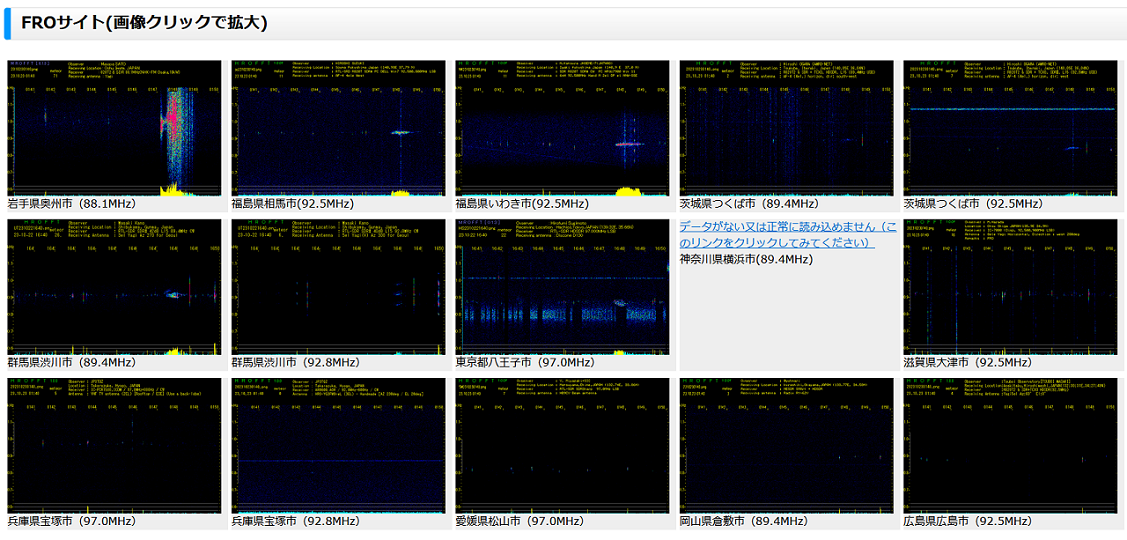
Task: Enlarge the 岡山県倉敷市 89.4MHz spectrogram image
Action: pos(786,446)
